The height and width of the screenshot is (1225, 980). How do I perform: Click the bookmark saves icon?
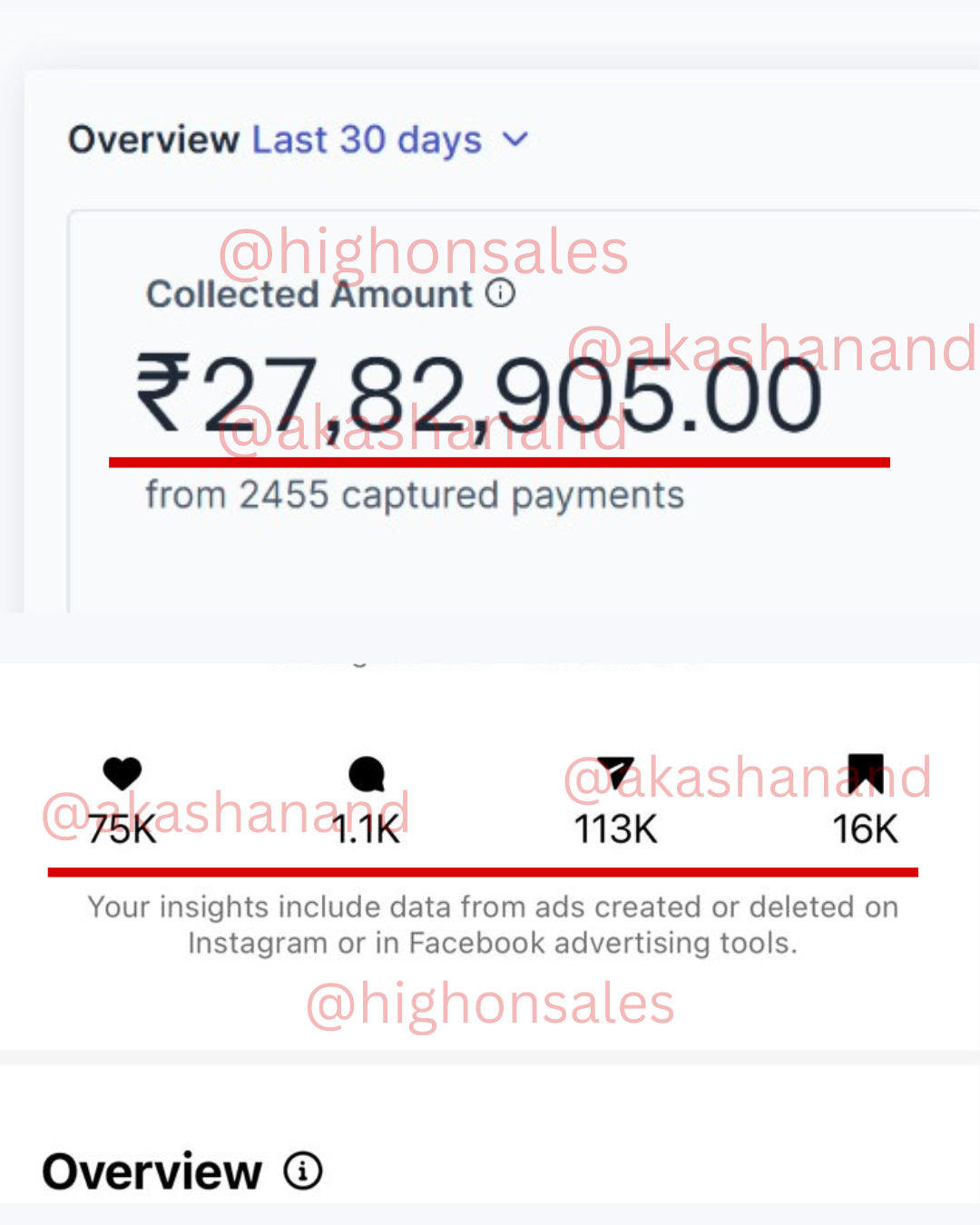[865, 772]
